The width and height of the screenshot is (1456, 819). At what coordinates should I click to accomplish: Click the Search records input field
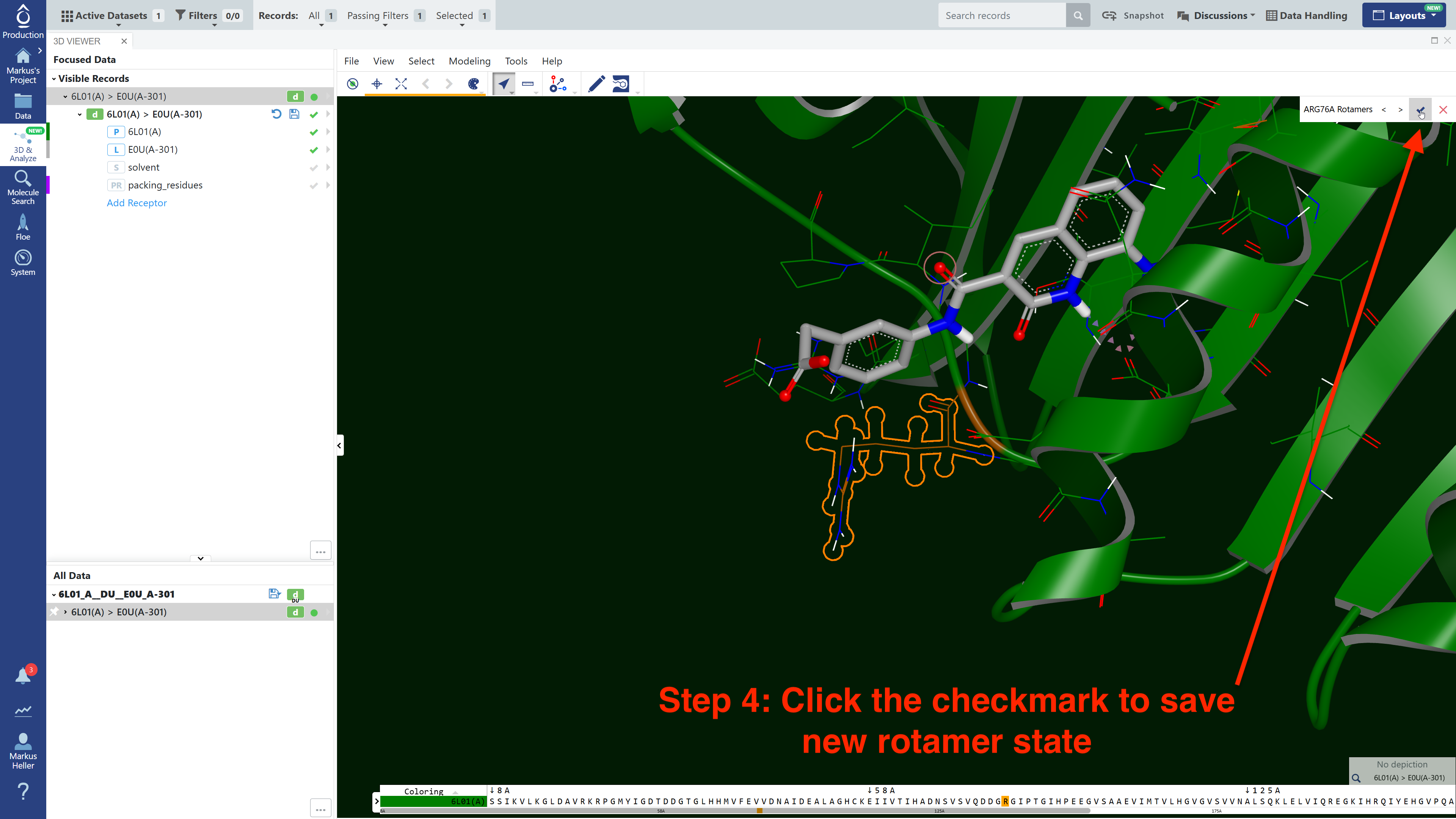point(1001,15)
